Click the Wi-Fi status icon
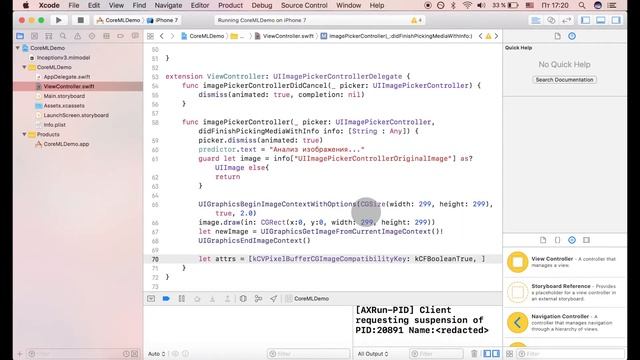The height and width of the screenshot is (360, 640). pyautogui.click(x=467, y=5)
